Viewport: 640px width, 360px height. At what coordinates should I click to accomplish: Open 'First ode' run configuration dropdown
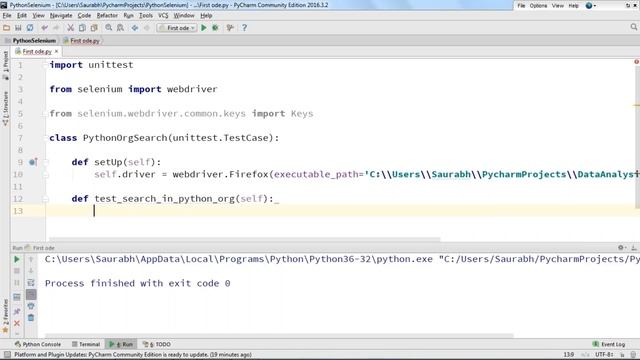[x=177, y=28]
